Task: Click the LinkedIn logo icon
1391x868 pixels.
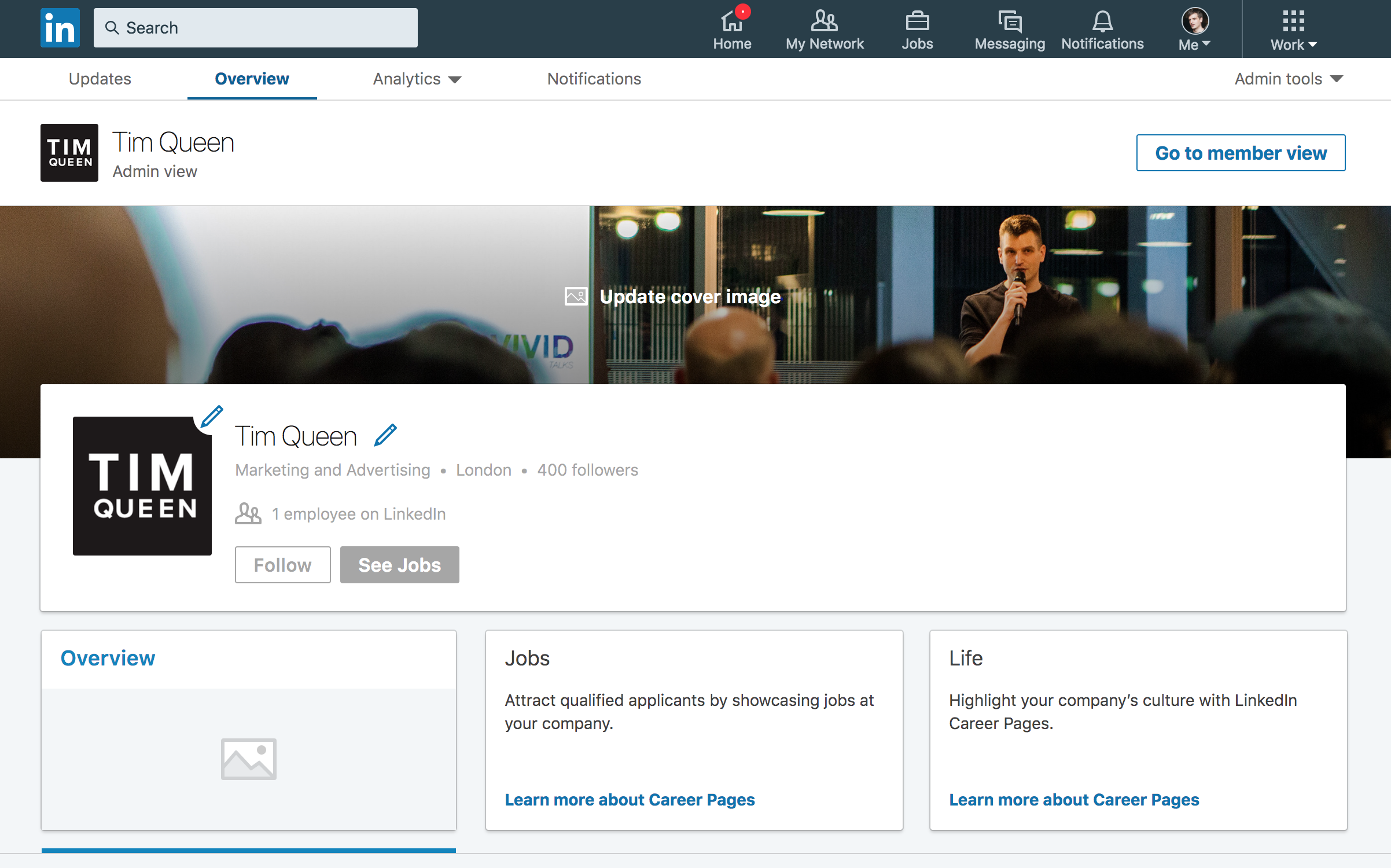Action: (x=60, y=28)
